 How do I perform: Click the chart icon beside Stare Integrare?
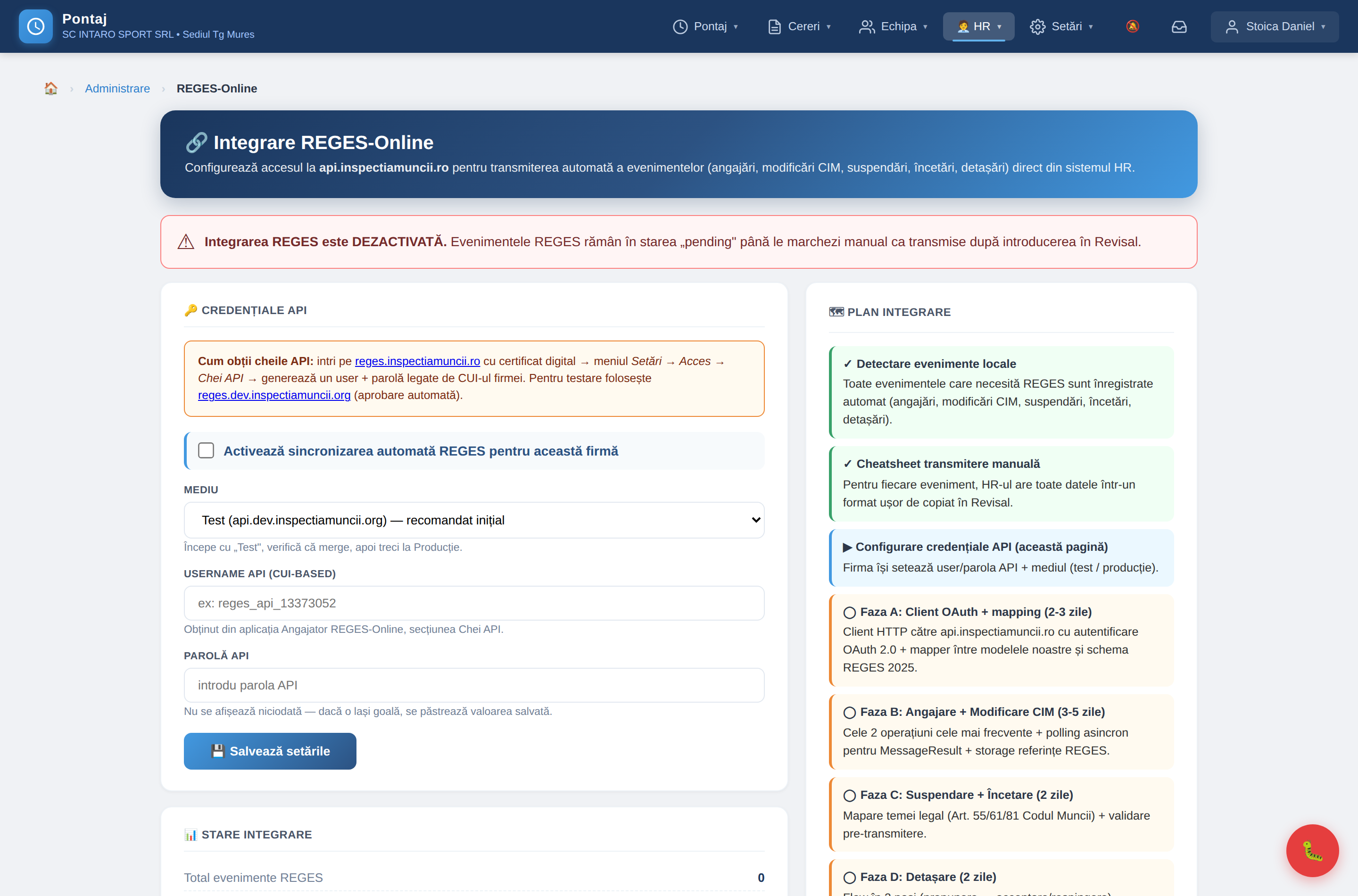[191, 835]
